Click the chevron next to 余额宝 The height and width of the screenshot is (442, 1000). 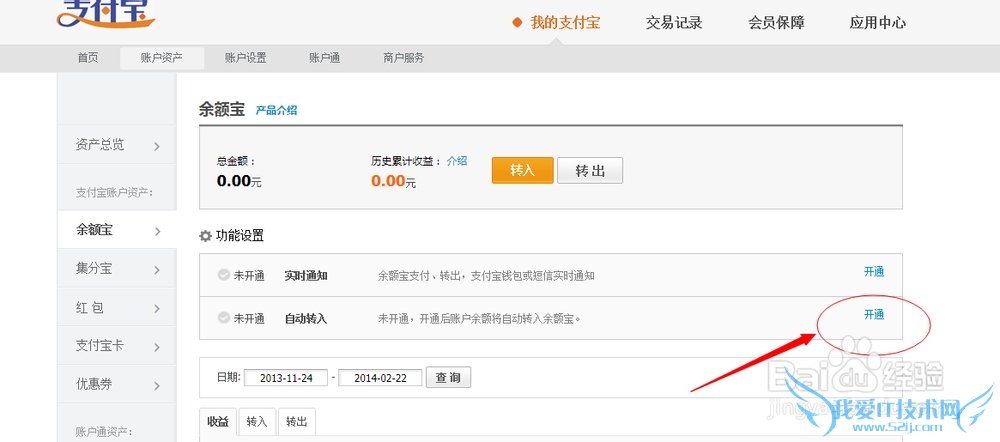click(x=157, y=232)
